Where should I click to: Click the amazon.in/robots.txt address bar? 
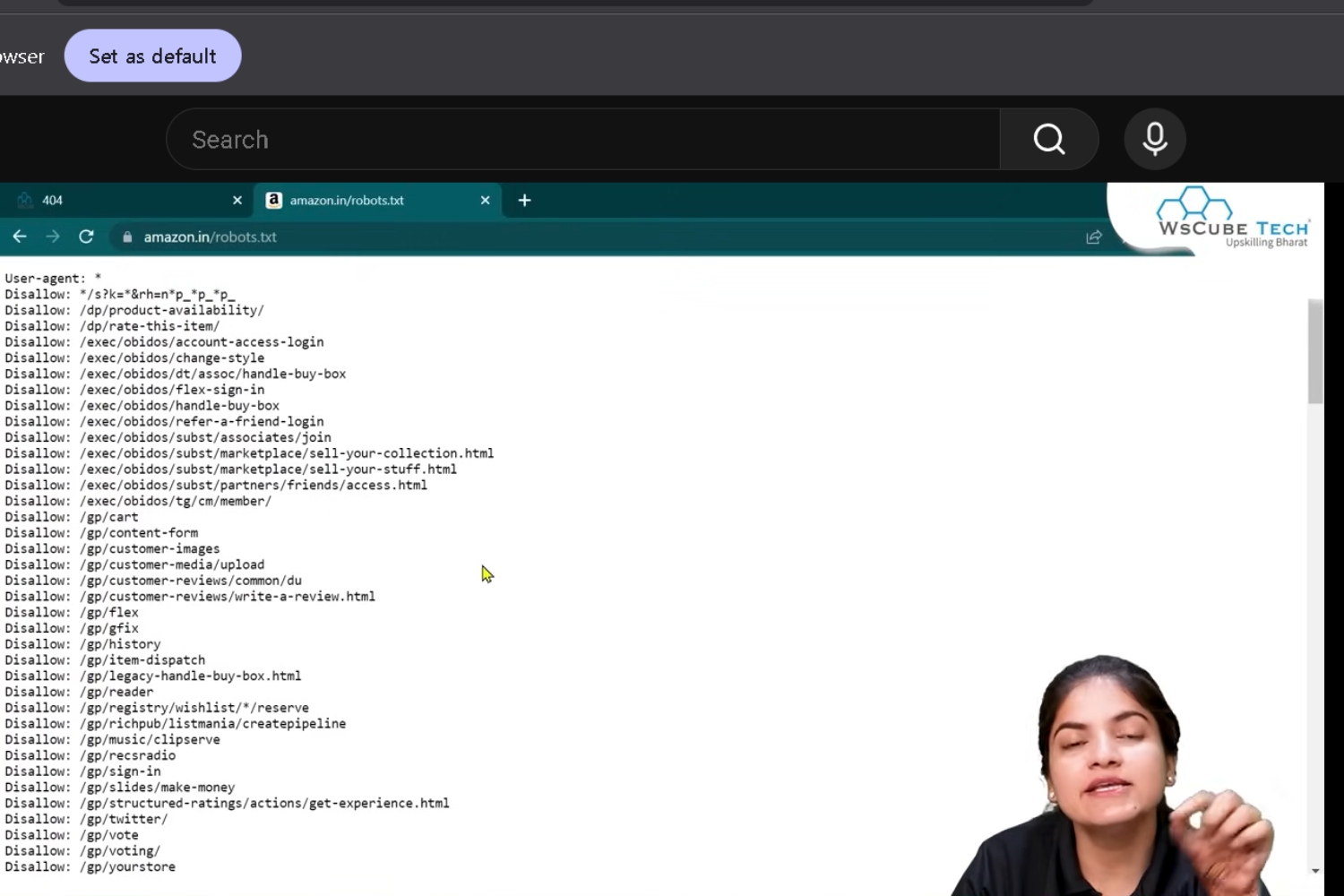pos(609,237)
